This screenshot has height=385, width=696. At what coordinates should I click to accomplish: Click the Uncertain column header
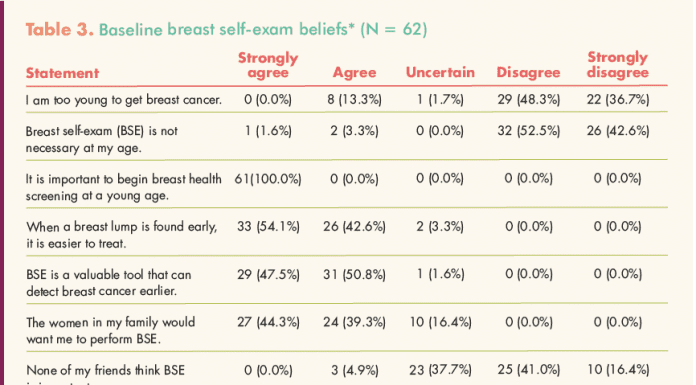[440, 72]
